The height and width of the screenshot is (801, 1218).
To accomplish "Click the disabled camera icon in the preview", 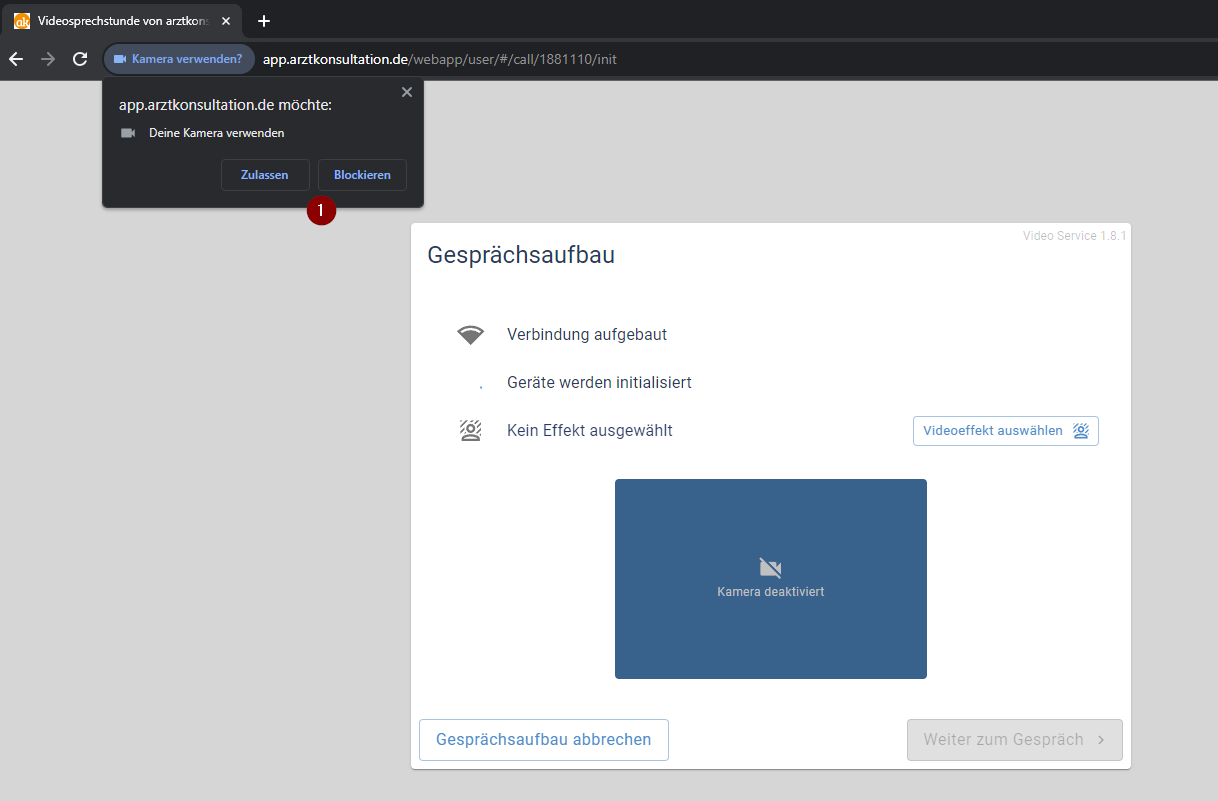I will point(770,568).
